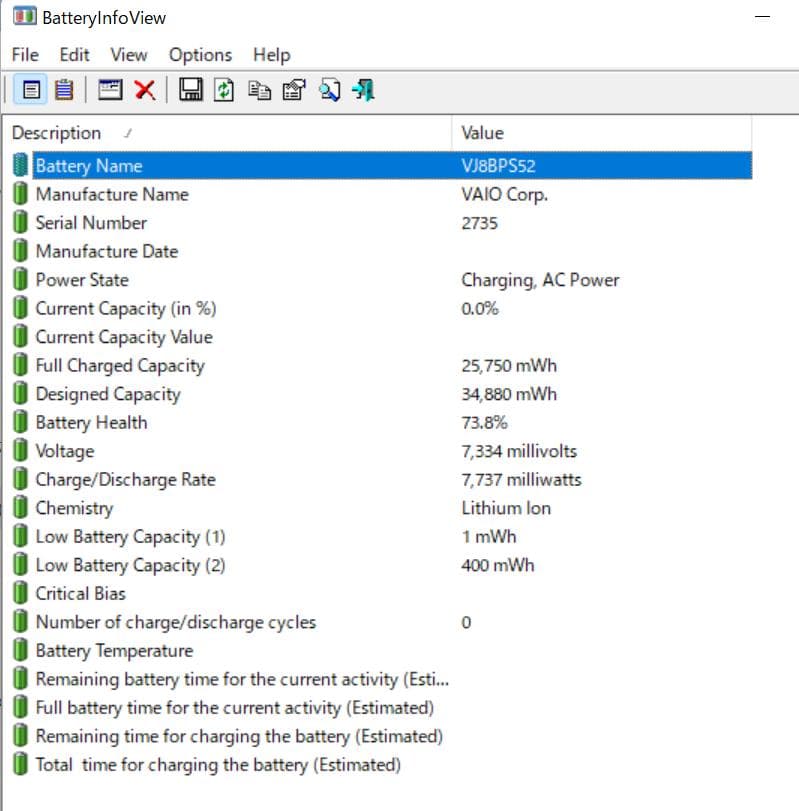Open the View menu
This screenshot has width=799, height=811.
click(x=129, y=55)
